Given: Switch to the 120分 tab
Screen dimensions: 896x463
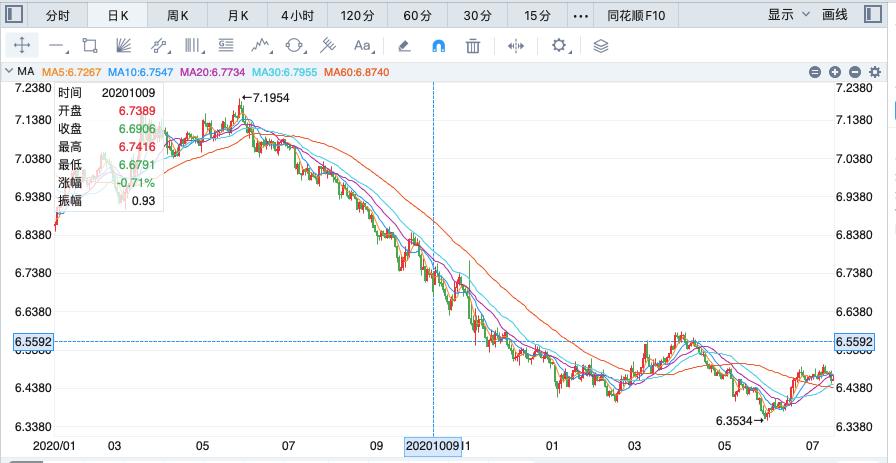Looking at the screenshot, I should [x=358, y=15].
